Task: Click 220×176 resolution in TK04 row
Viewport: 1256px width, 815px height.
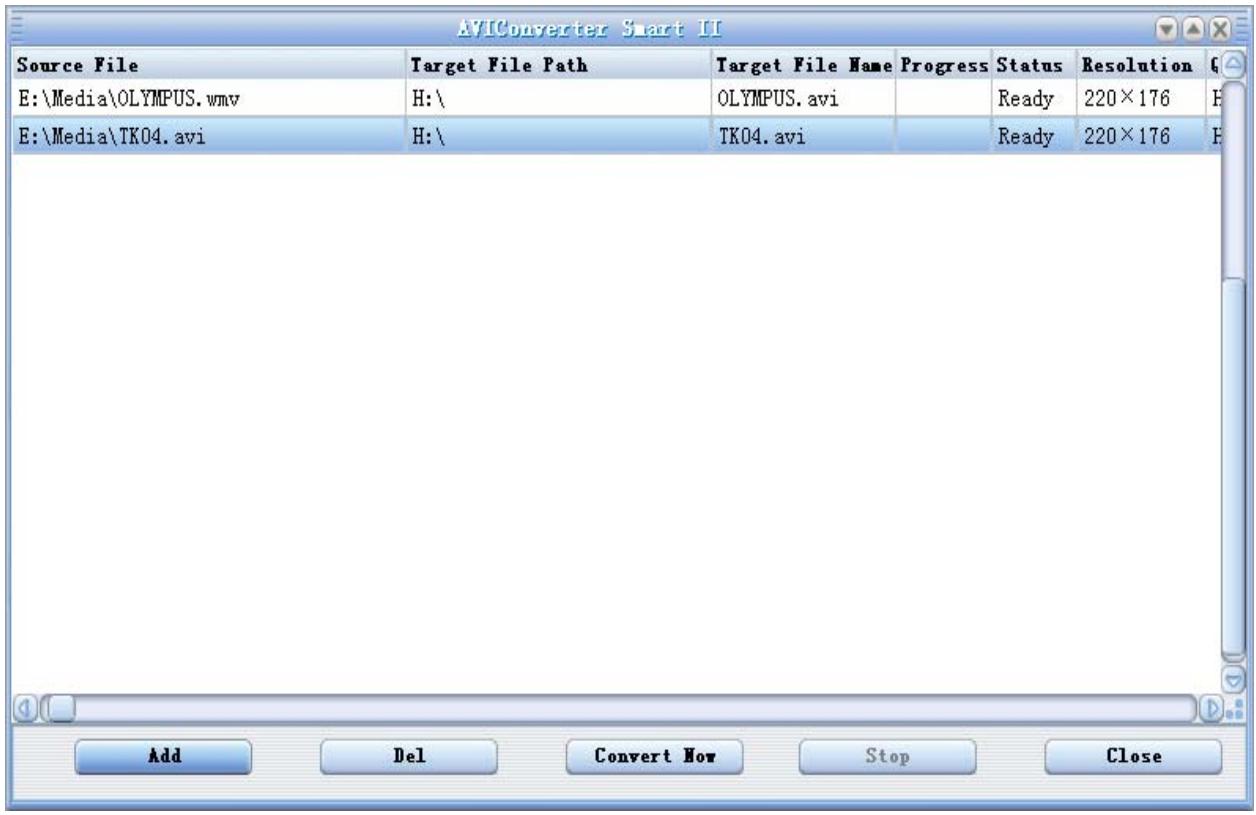Action: coord(1127,135)
